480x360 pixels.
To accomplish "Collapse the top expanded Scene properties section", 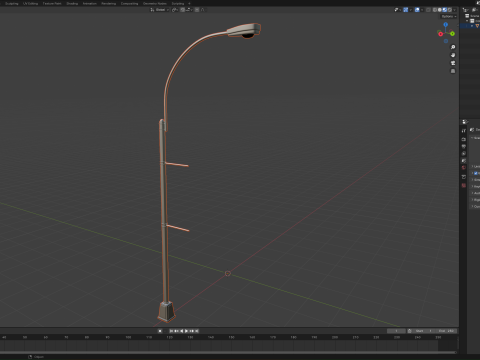I will point(472,138).
